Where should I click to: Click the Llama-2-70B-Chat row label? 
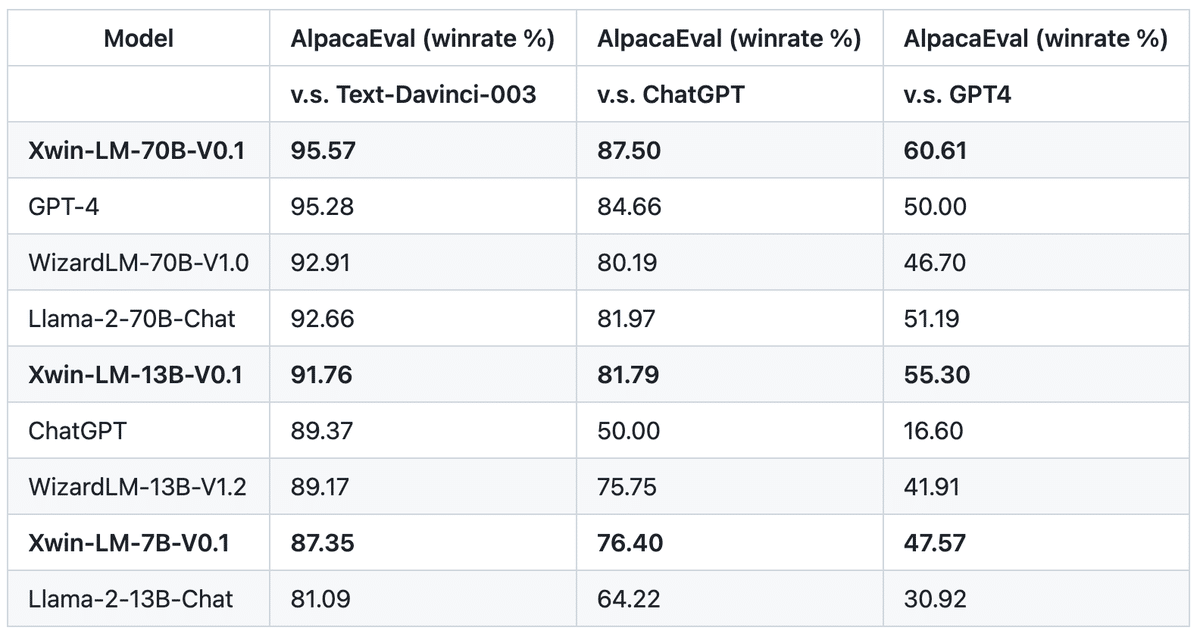point(132,319)
